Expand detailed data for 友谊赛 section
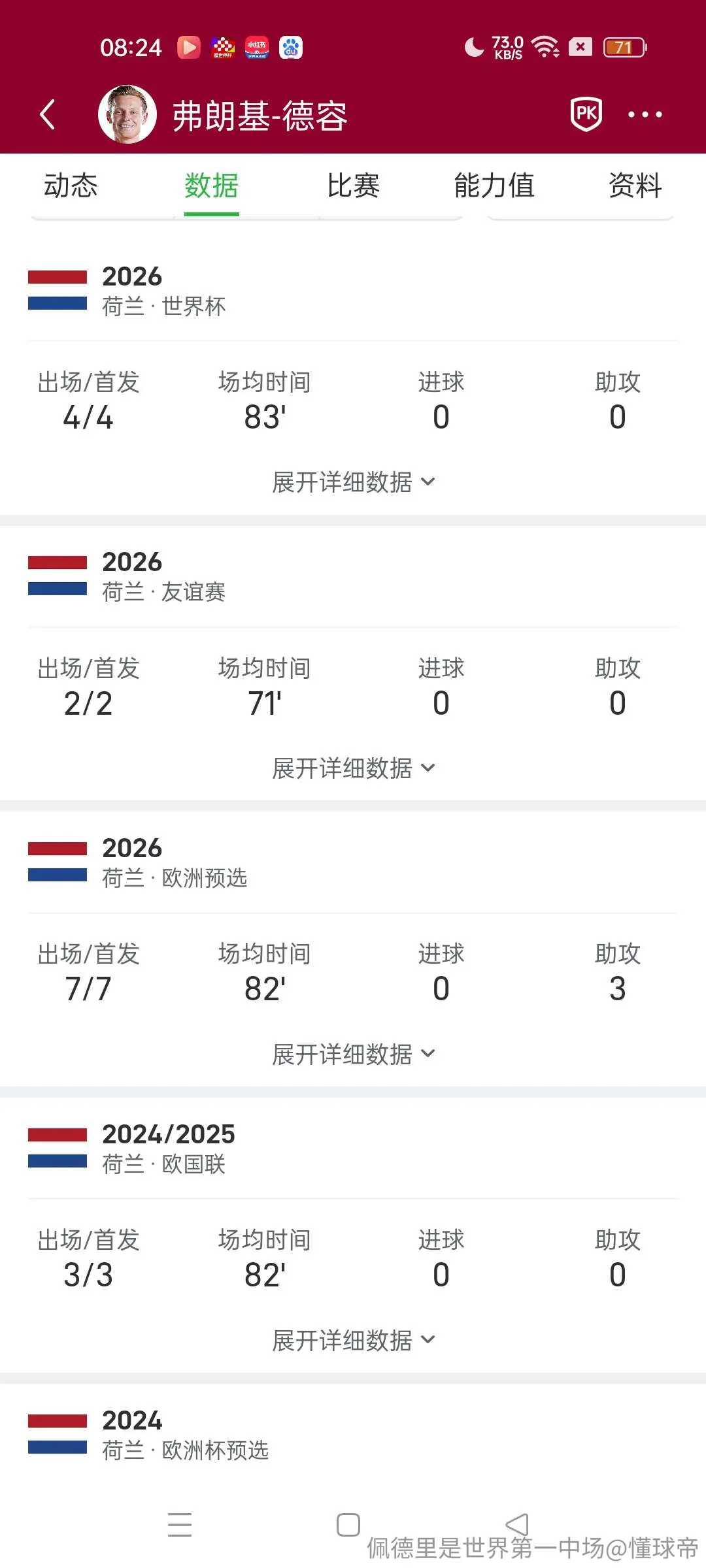This screenshot has height=1568, width=706. pyautogui.click(x=353, y=768)
